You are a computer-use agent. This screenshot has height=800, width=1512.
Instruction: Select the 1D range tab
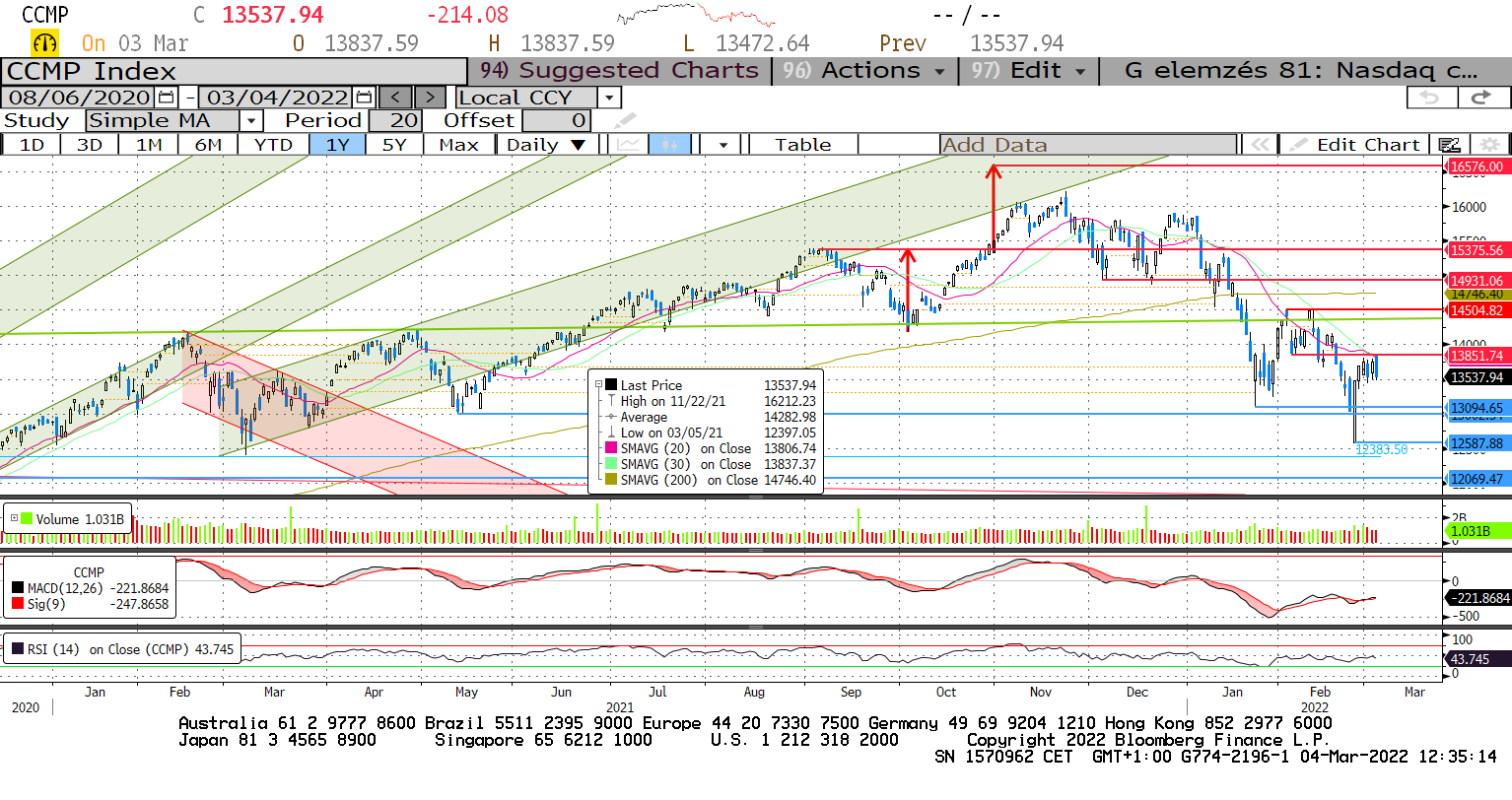click(32, 145)
